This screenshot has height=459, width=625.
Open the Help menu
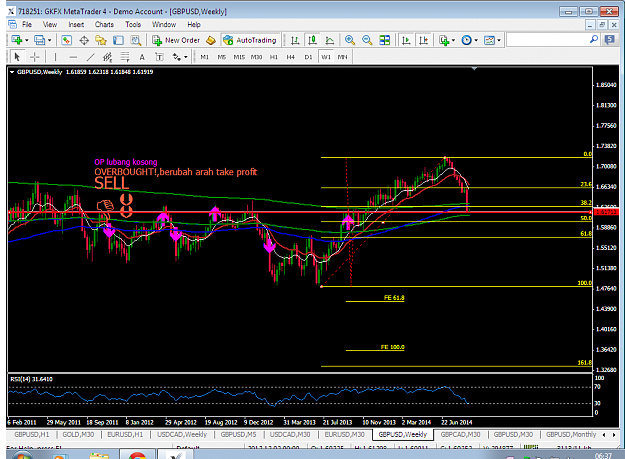point(194,24)
